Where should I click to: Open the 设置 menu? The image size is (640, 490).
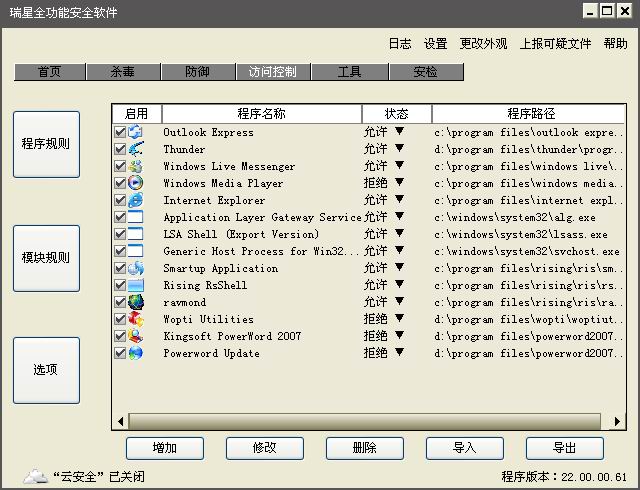click(x=436, y=44)
